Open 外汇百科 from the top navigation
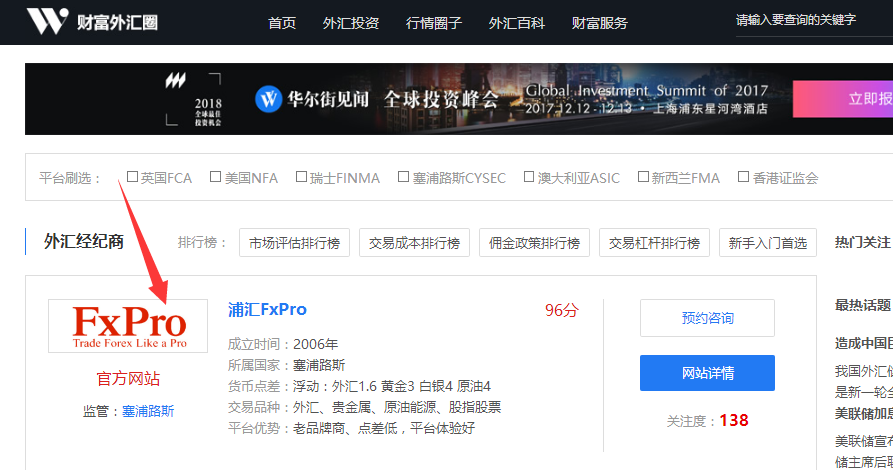893x470 pixels. click(x=517, y=23)
